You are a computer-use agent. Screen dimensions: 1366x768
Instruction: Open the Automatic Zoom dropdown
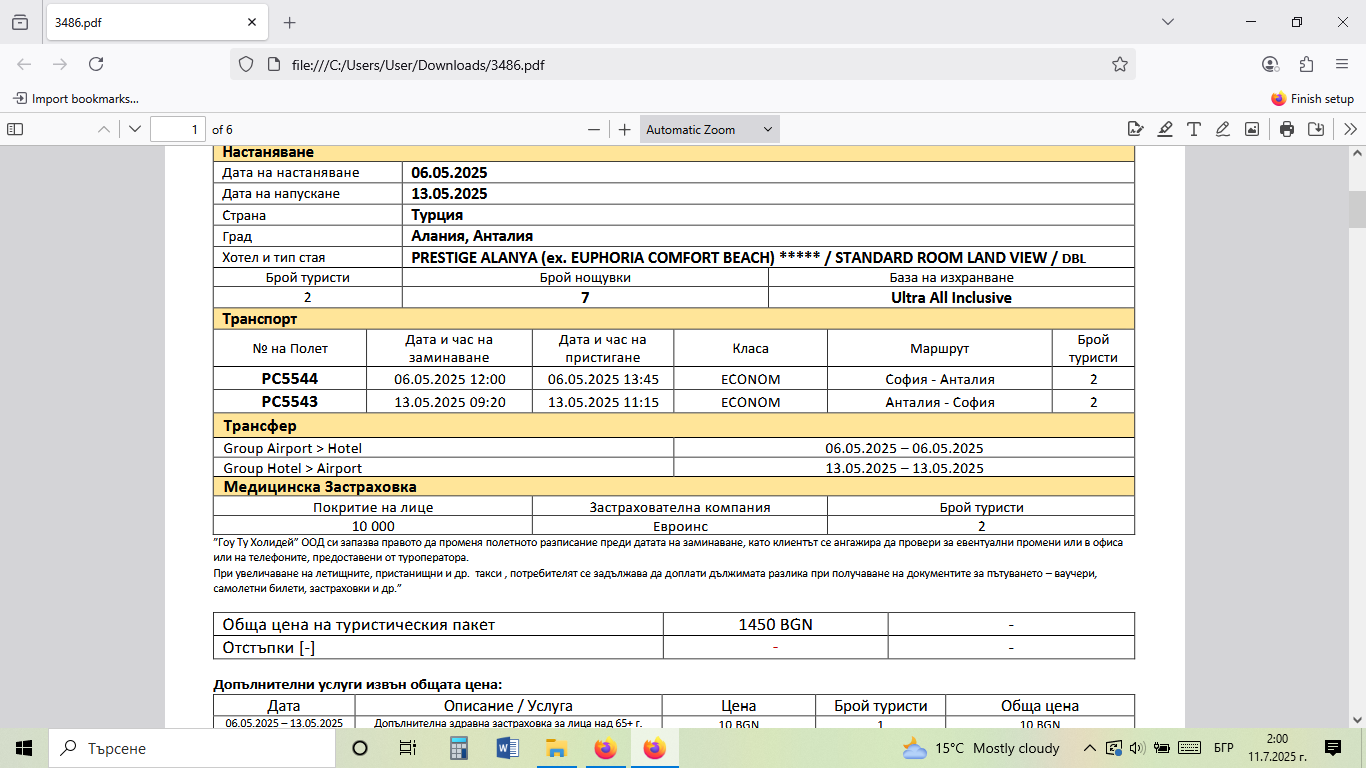click(709, 129)
